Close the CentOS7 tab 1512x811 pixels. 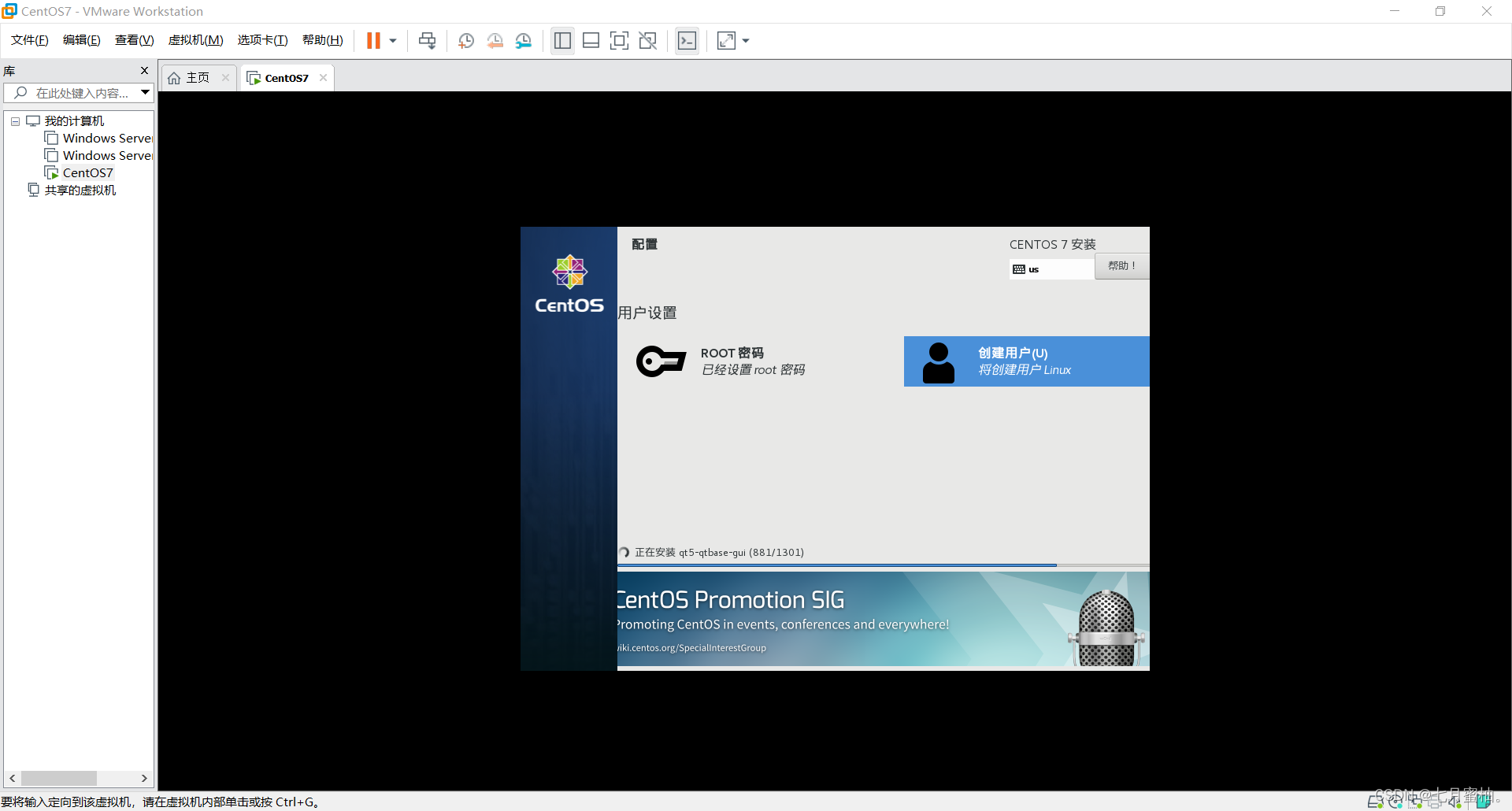[x=323, y=77]
